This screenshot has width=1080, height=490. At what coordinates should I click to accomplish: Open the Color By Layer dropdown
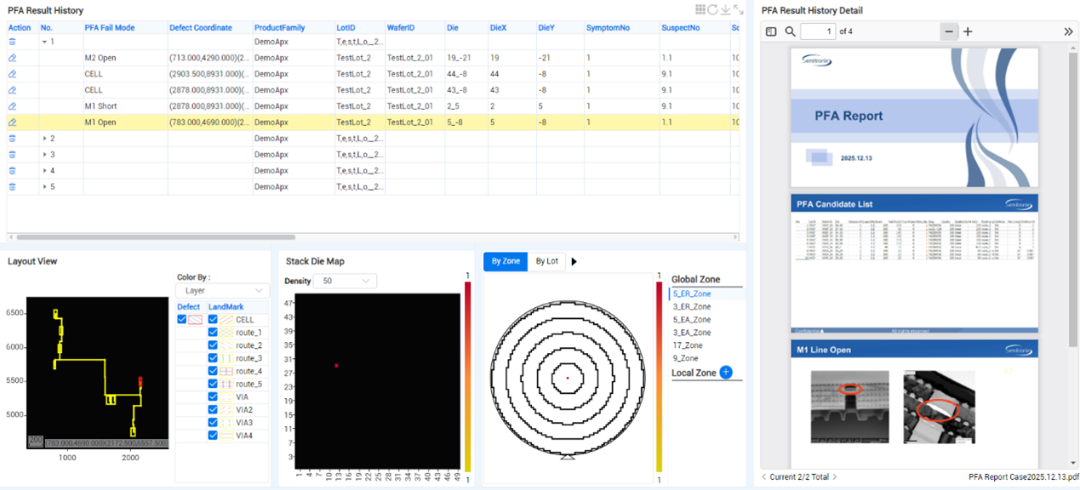222,290
